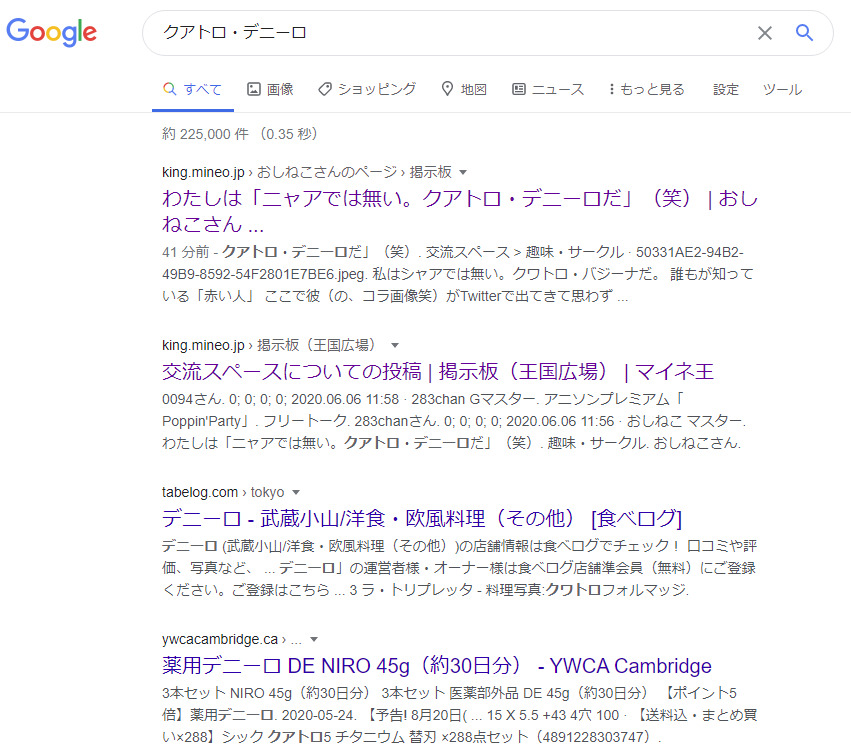The image size is (851, 756).
Task: Switch to the 画像 tab
Action: [x=270, y=90]
